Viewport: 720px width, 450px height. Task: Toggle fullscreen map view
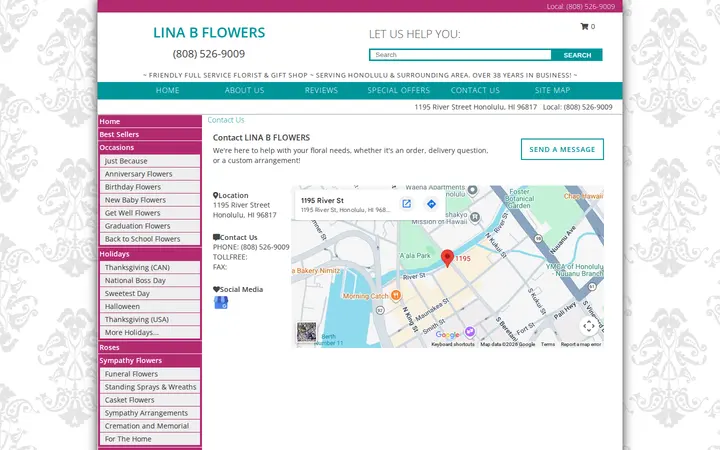pyautogui.click(x=589, y=326)
